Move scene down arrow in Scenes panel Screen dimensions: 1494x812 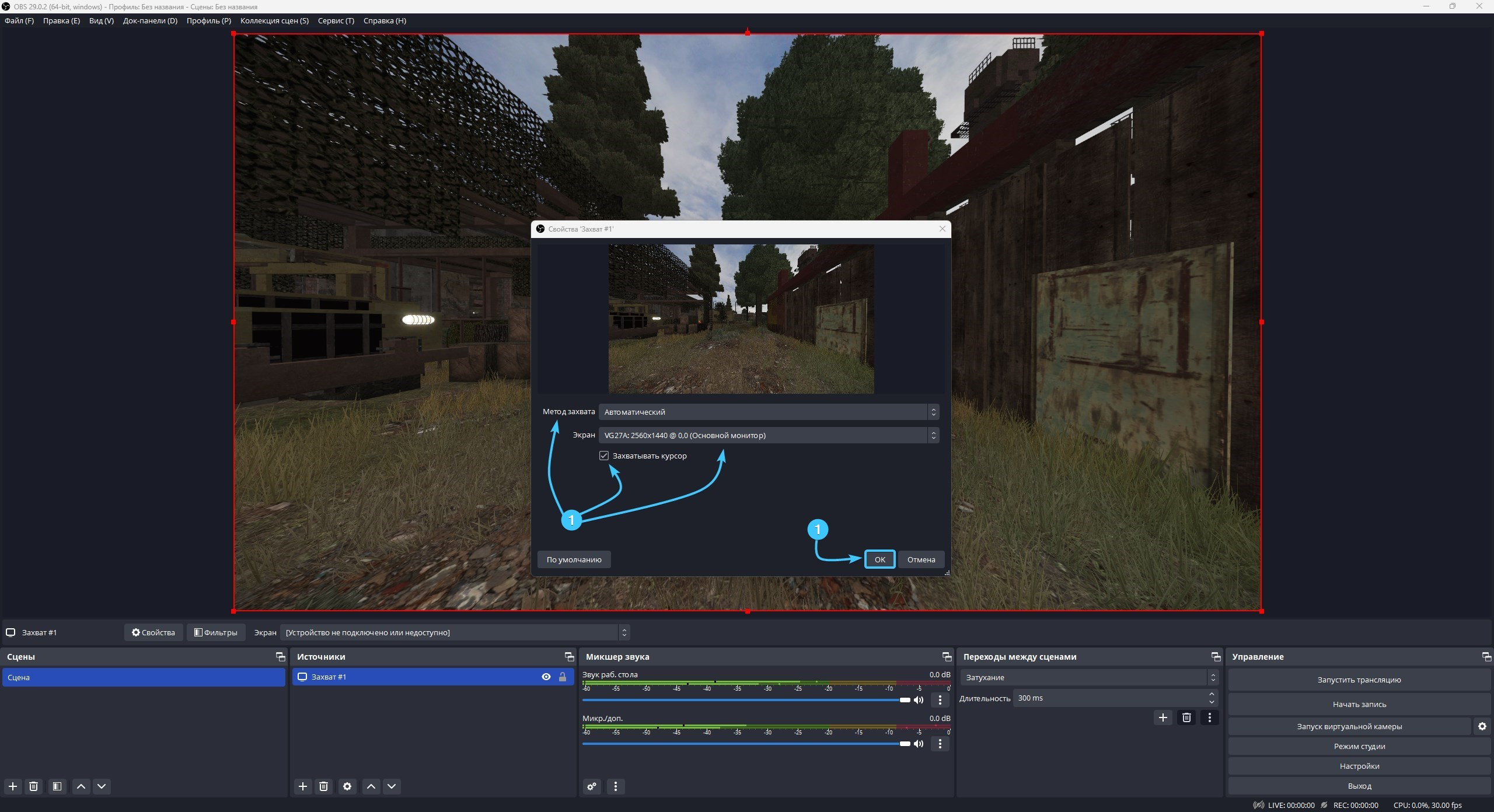pos(102,786)
